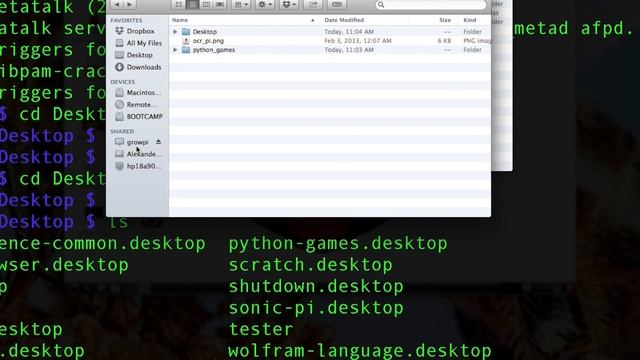The image size is (640, 360).
Task: Click the Share toolbar button
Action: [313, 4]
